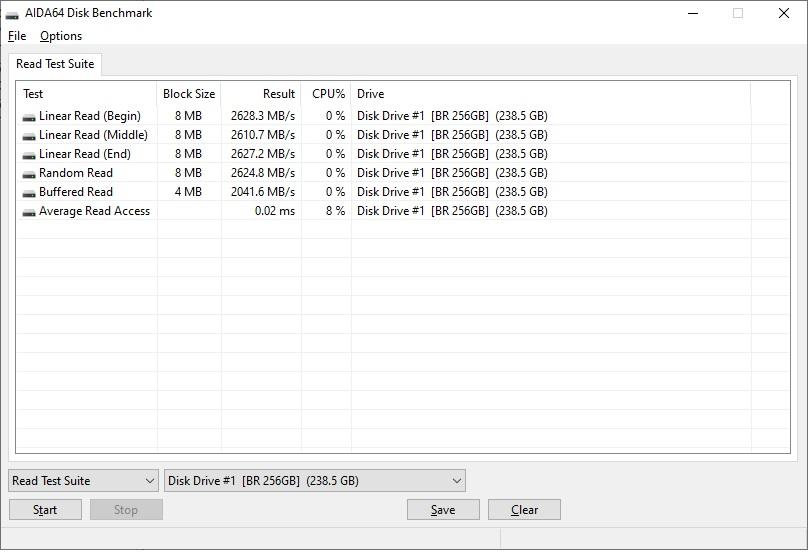Click the drive icon beside Linear Read (End)

click(29, 155)
